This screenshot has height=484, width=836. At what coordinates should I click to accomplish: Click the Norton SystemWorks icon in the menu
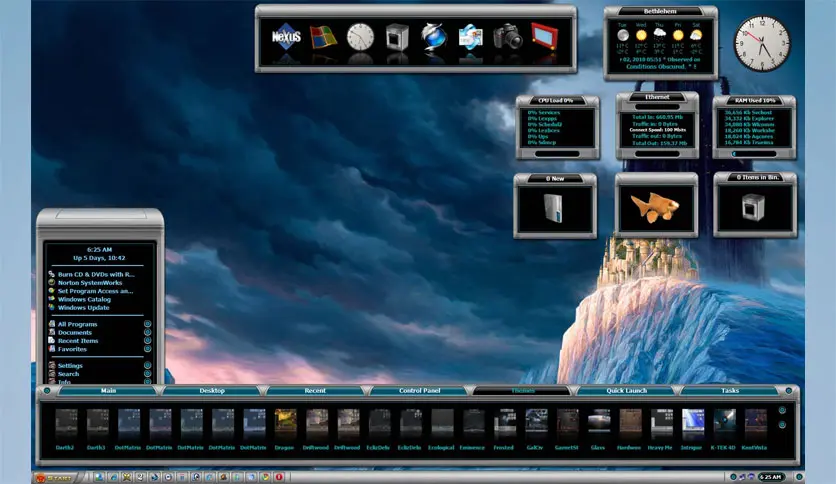52,283
